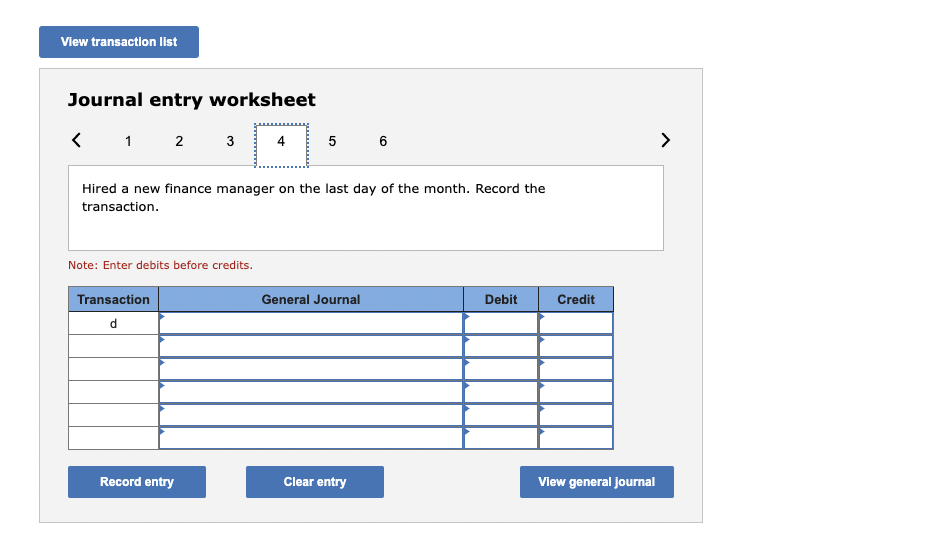Switch to journal entry tab 5
Viewport: 950px width, 544px height.
[x=332, y=141]
